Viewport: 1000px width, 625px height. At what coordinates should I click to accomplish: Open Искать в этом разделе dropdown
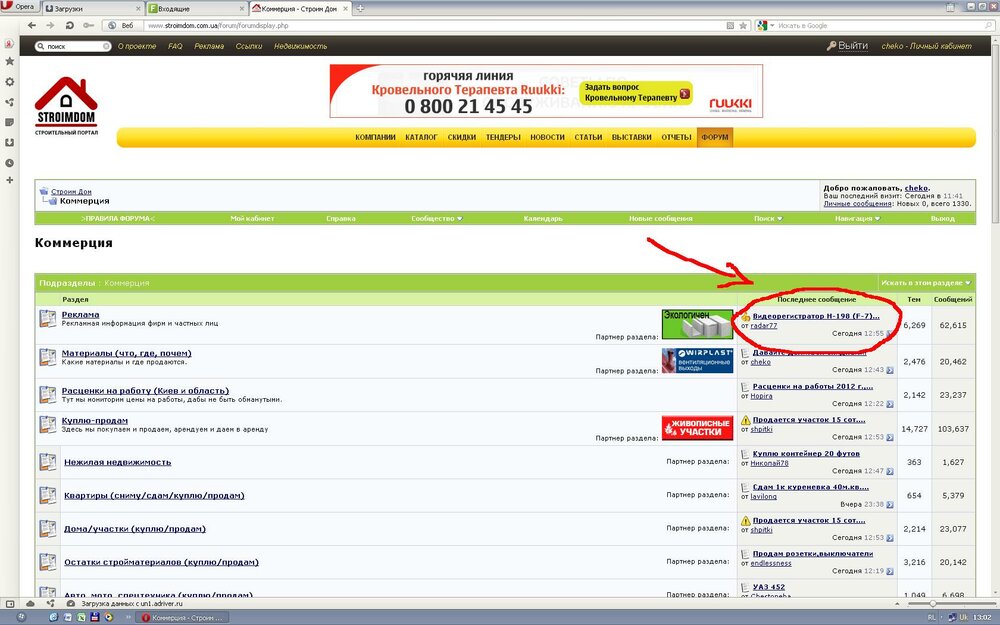pos(925,283)
